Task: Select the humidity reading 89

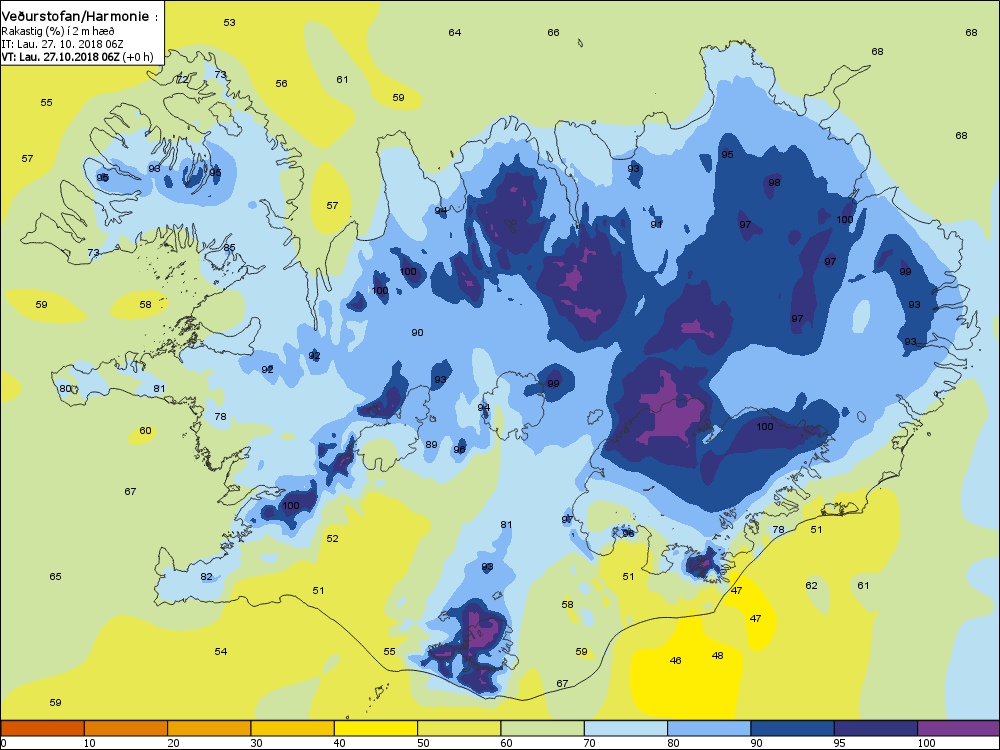Action: [x=432, y=445]
